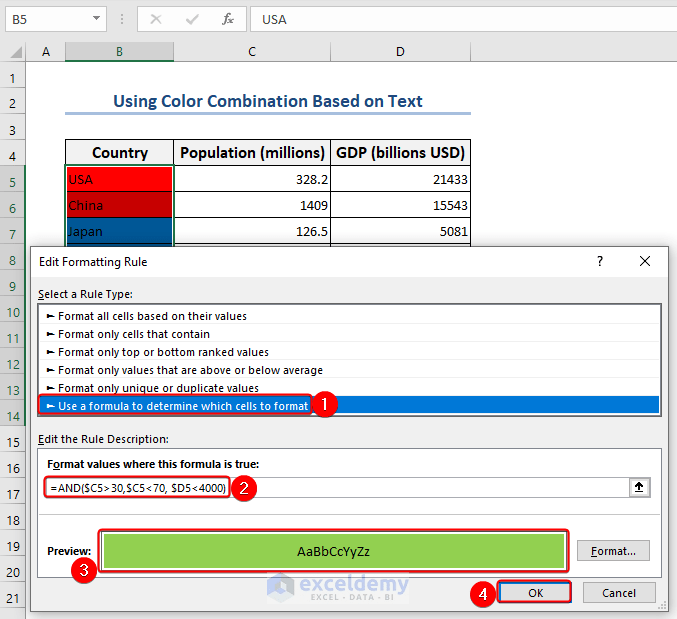Select the blue Japan cell
The width and height of the screenshot is (677, 619).
tap(120, 231)
